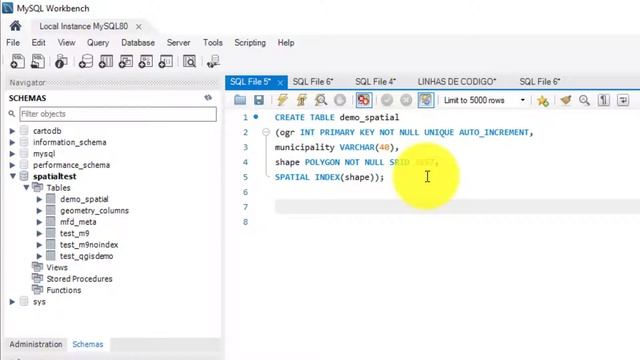The height and width of the screenshot is (360, 640).
Task: Expand the information_schema schema
Action: point(12,142)
